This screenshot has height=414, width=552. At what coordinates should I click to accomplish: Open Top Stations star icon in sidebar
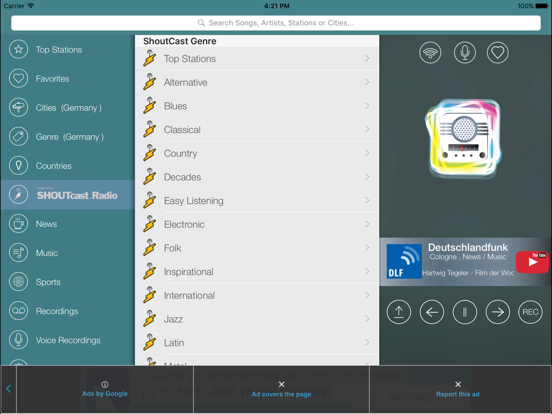[18, 49]
